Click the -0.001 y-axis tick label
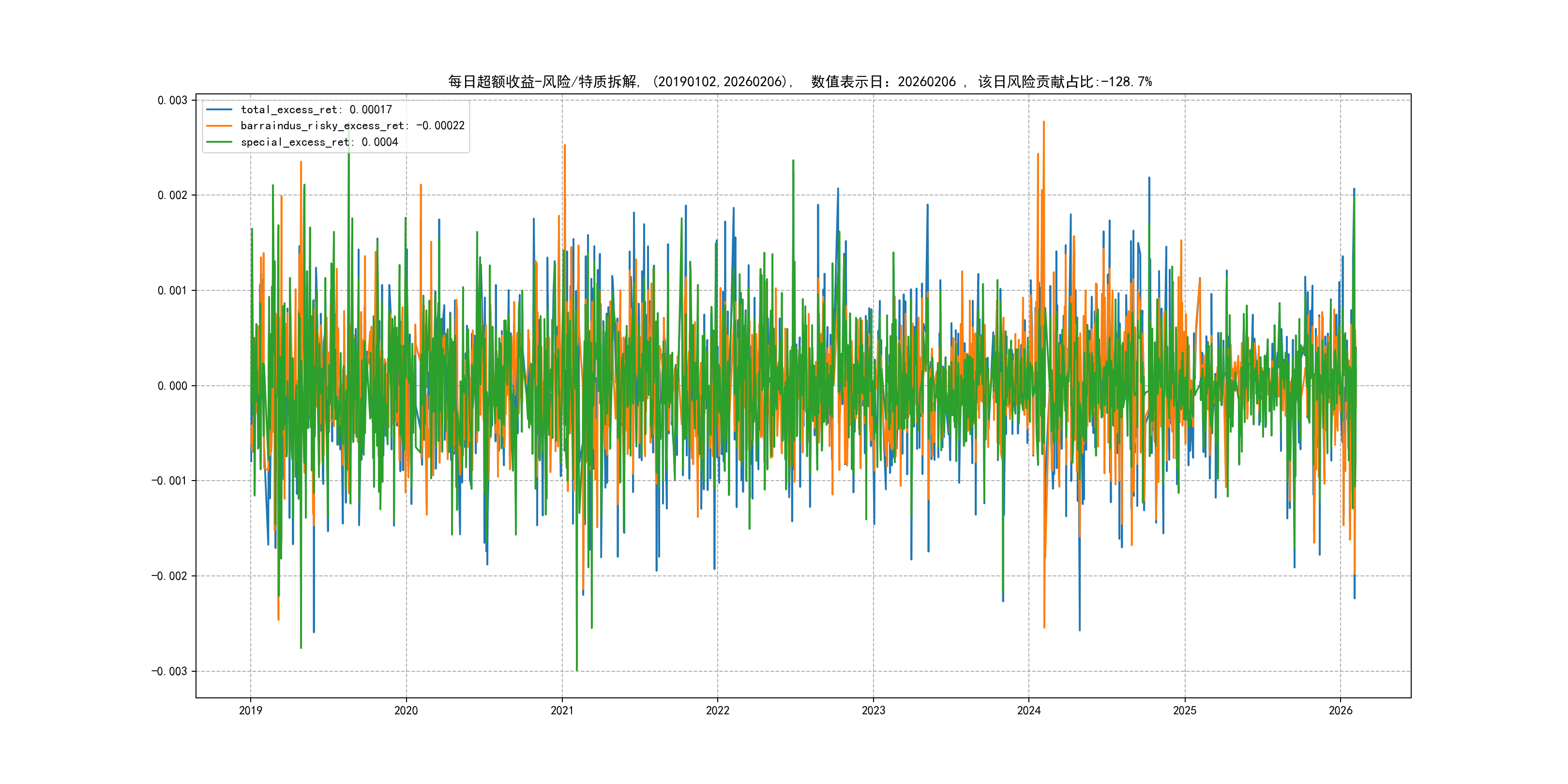 coord(169,481)
